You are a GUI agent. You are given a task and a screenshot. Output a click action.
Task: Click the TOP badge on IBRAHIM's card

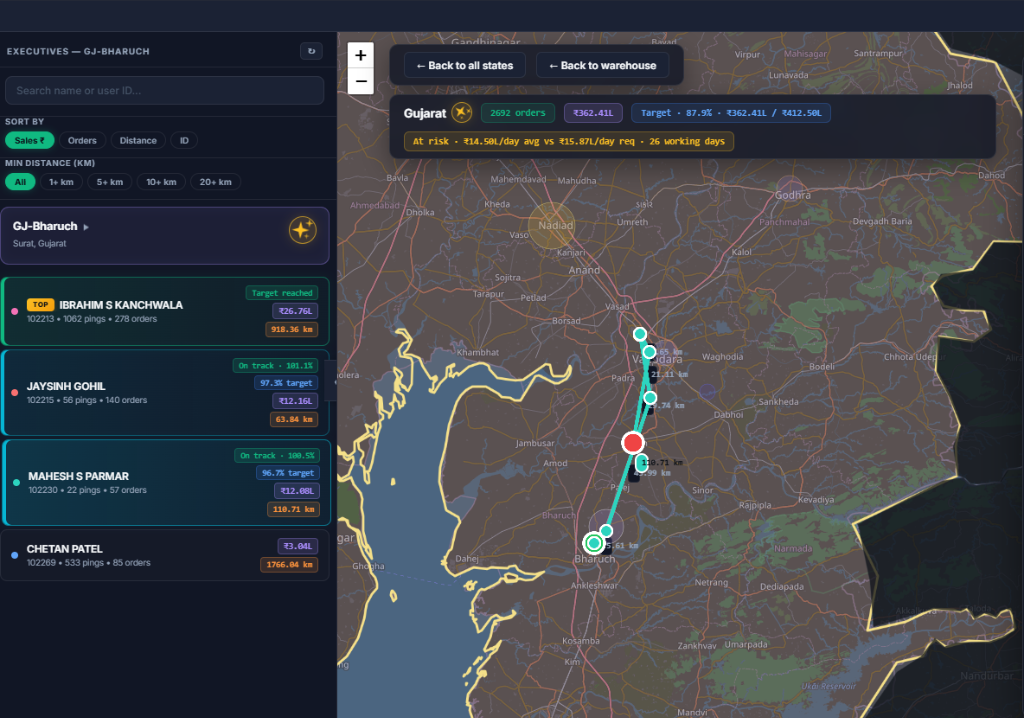pos(40,304)
